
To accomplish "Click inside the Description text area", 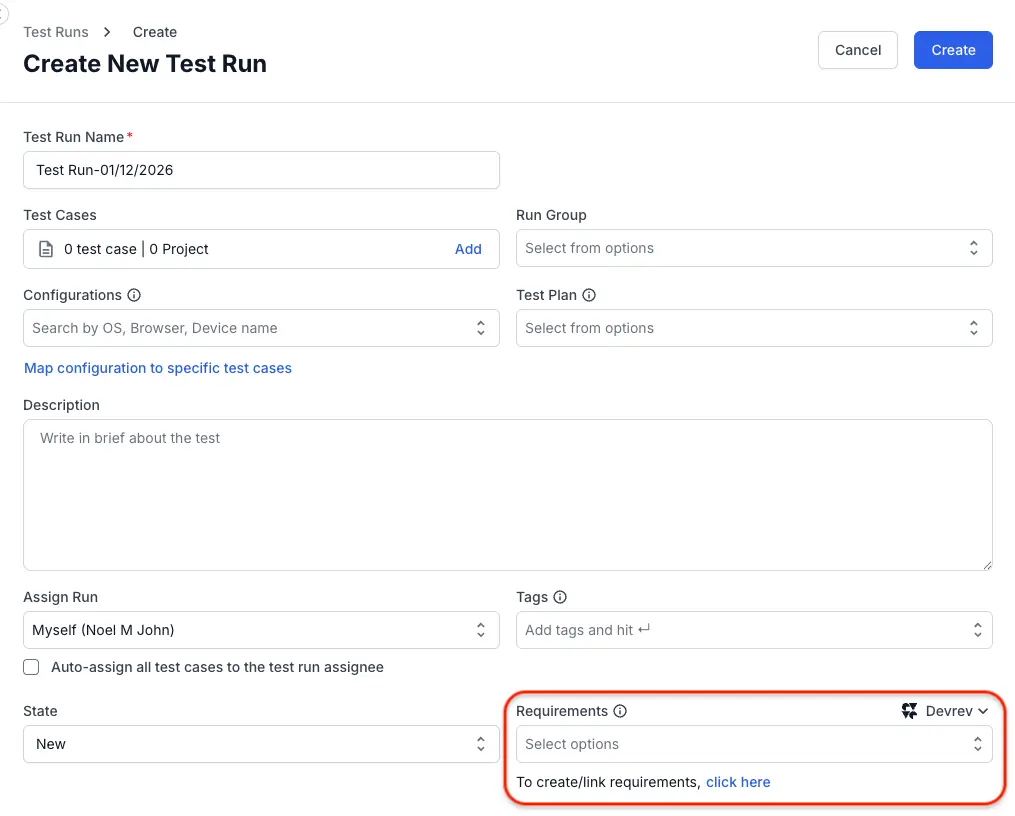I will click(508, 495).
